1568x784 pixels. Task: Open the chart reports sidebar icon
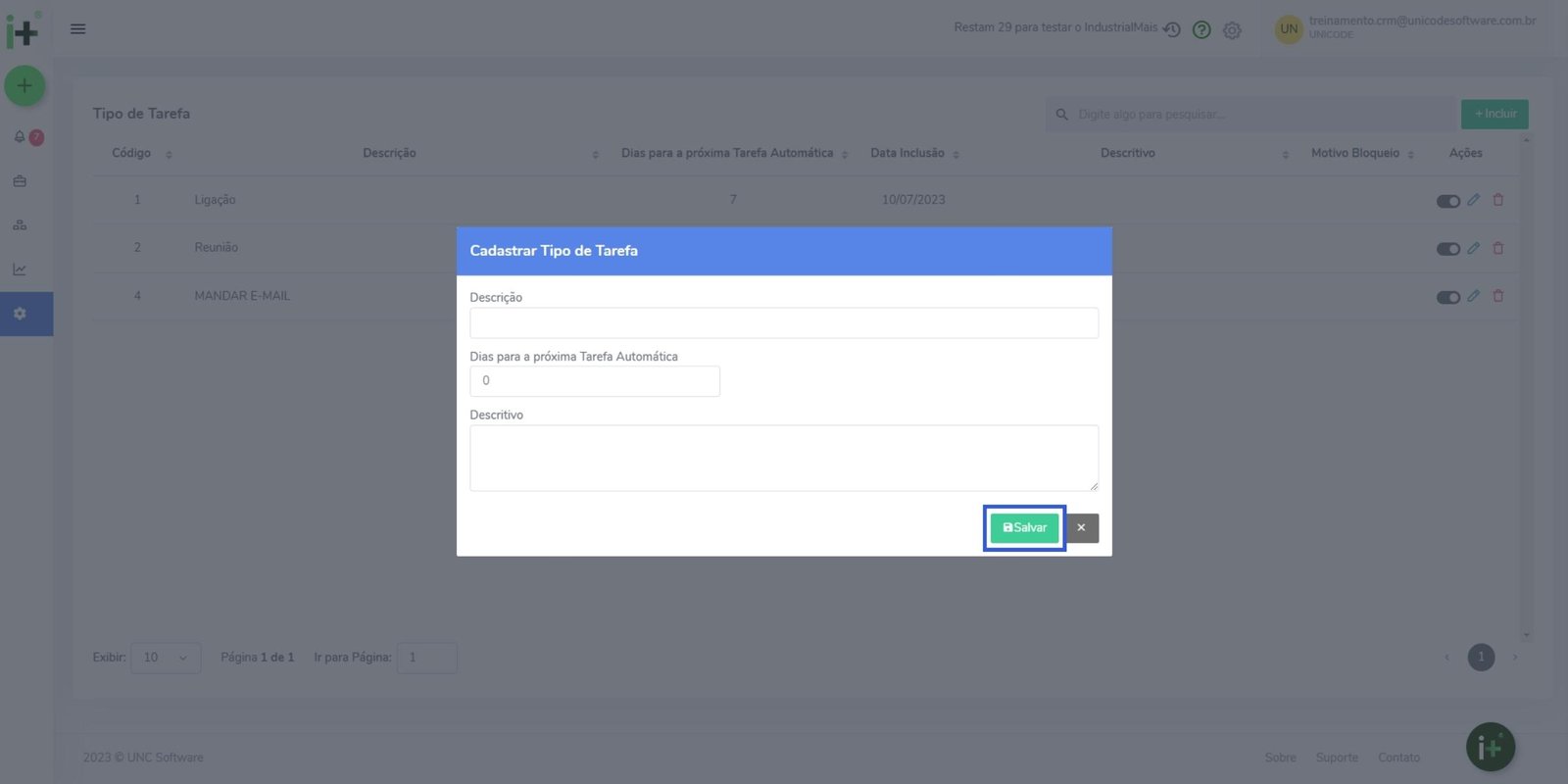coord(20,269)
